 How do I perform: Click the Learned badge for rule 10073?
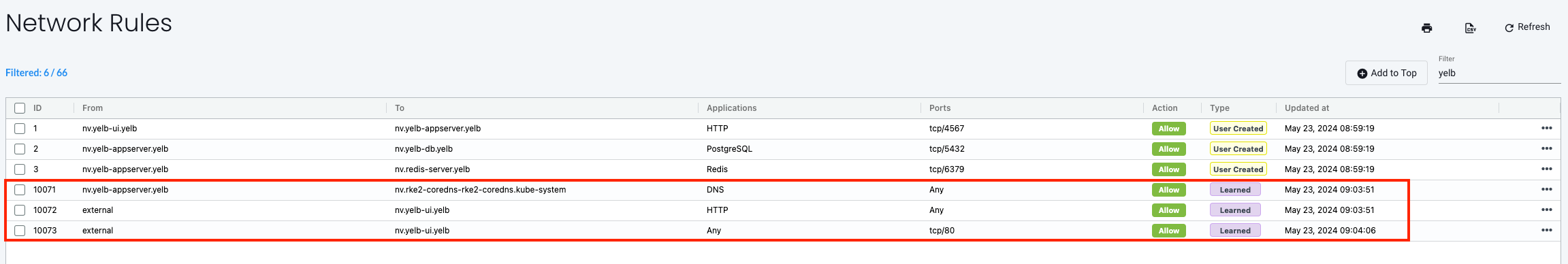pyautogui.click(x=1235, y=231)
